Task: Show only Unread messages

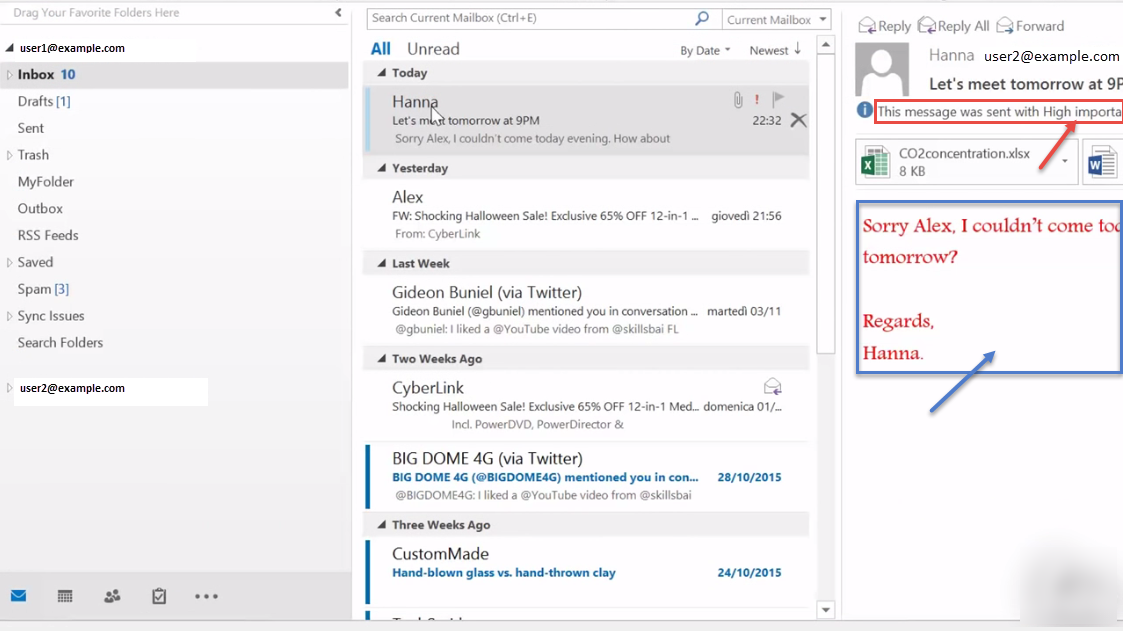Action: coord(433,49)
